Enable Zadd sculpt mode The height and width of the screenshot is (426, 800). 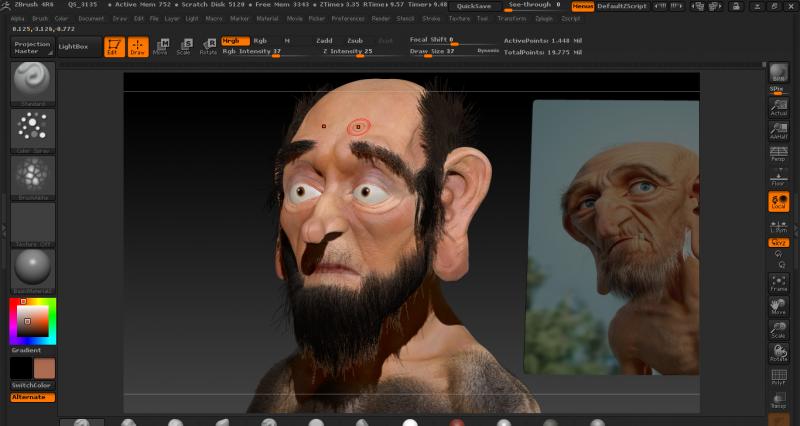pos(324,41)
